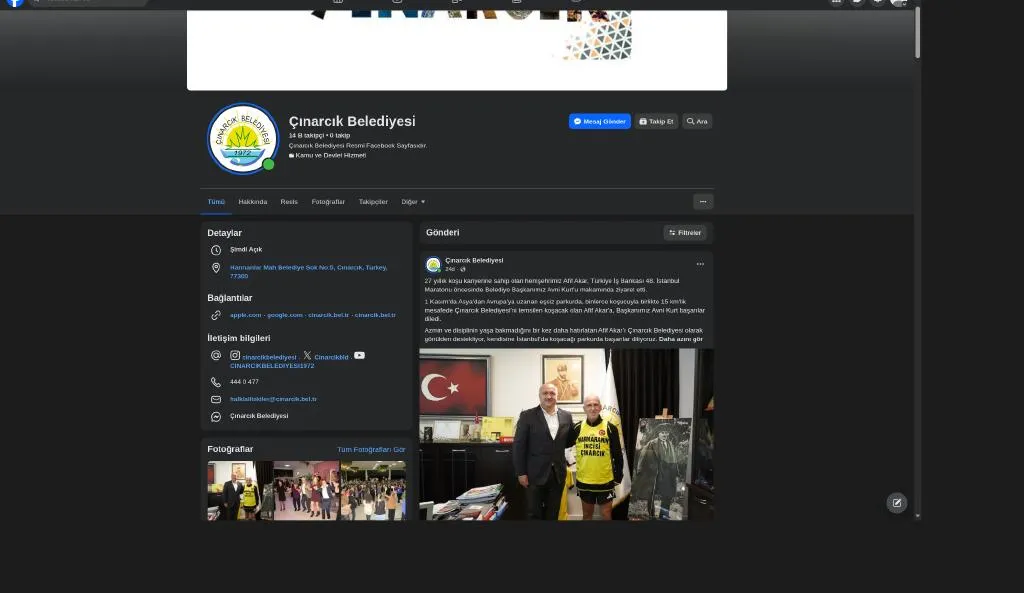Click the Kamu ve Devlet Hizmeti category text
The width and height of the screenshot is (1024, 593).
point(330,155)
